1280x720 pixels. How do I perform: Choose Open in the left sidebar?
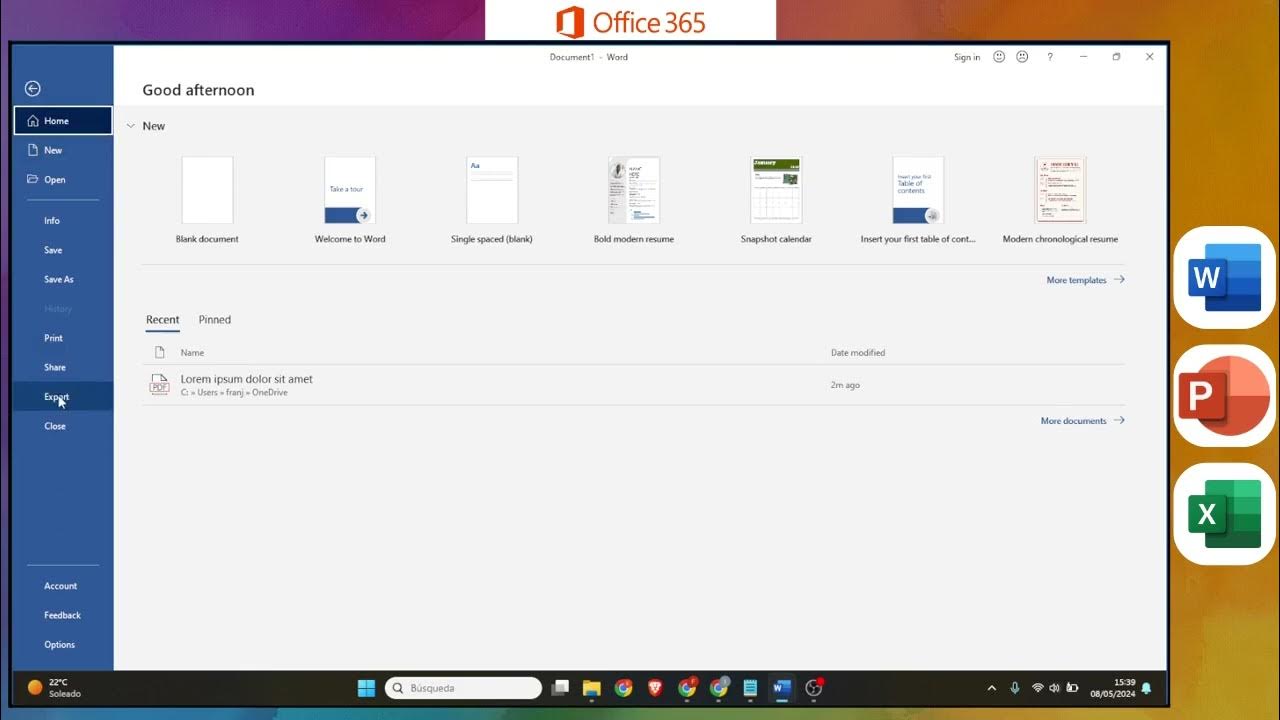63,180
